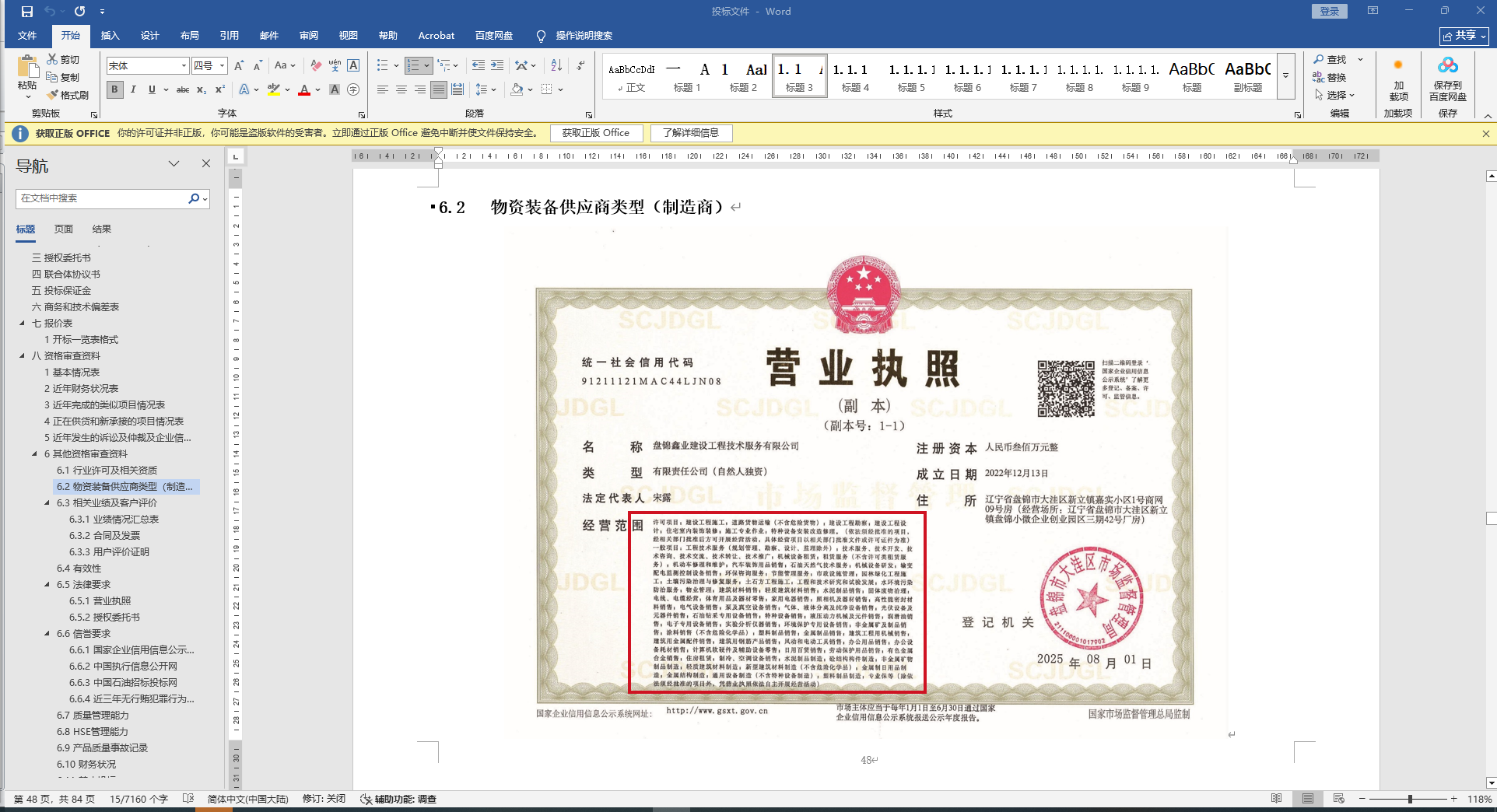
Task: Open the 文件 (File) menu
Action: (27, 36)
